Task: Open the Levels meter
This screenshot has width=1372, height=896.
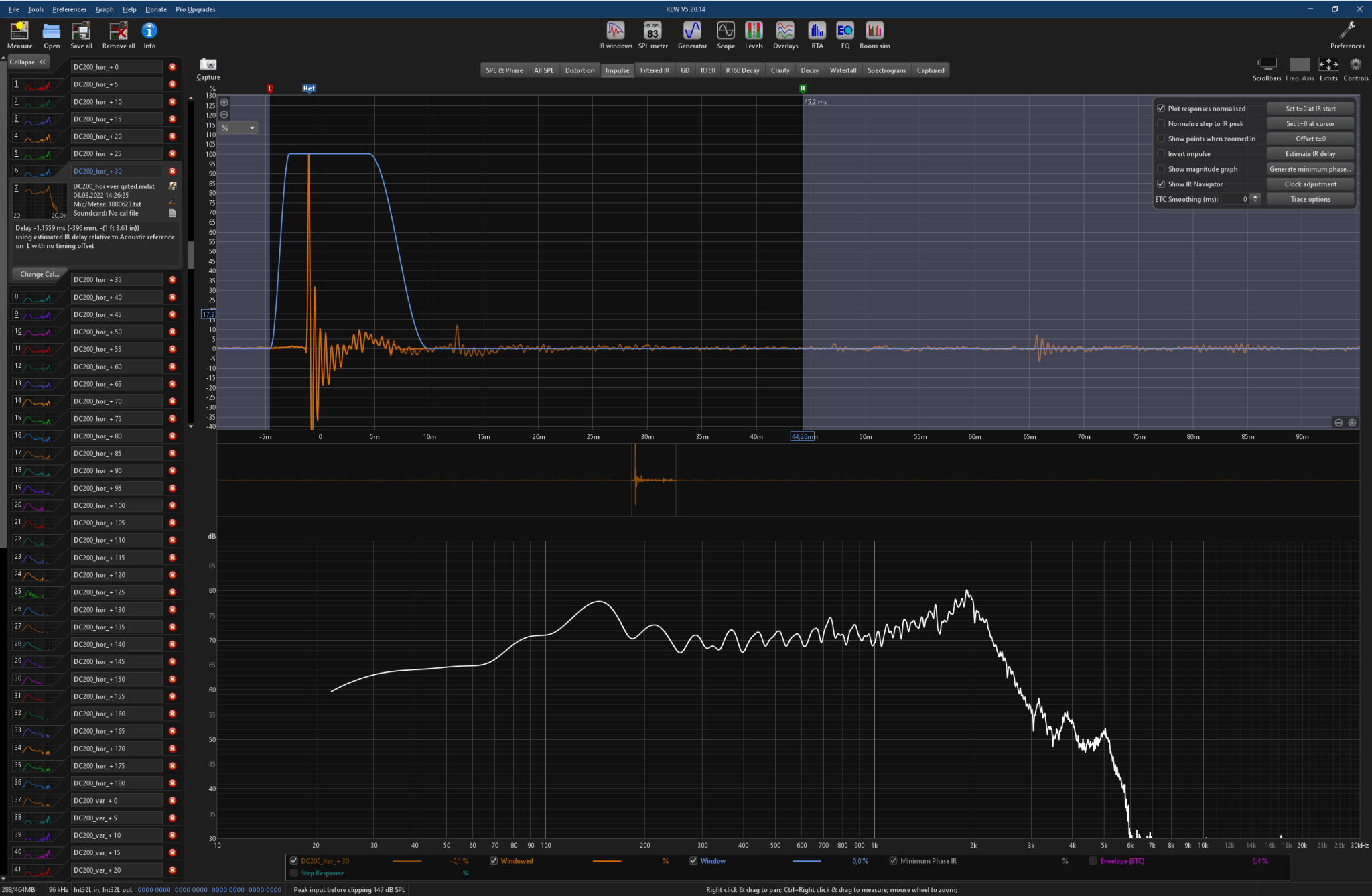Action: (x=754, y=35)
